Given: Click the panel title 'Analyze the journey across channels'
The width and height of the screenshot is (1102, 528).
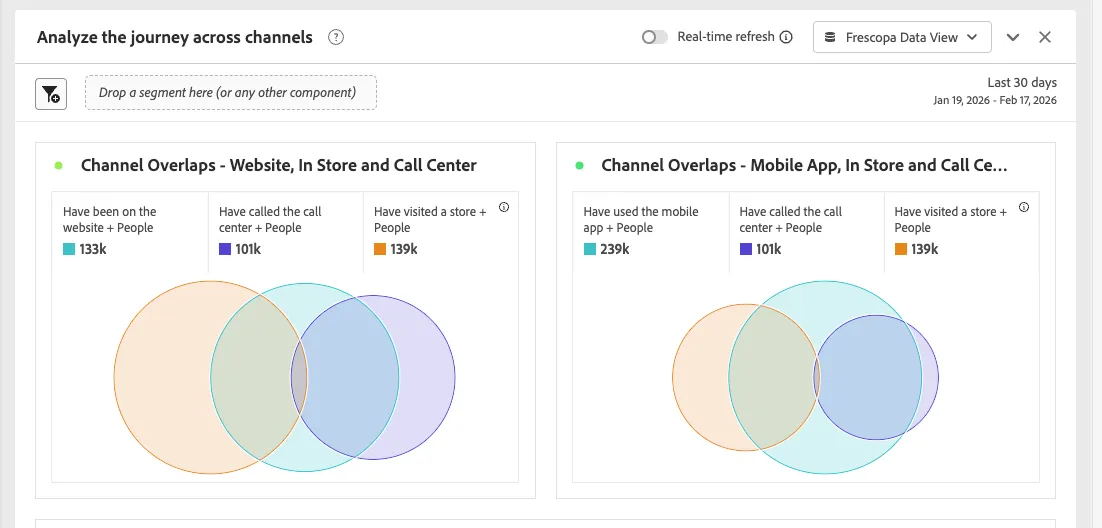Looking at the screenshot, I should pyautogui.click(x=174, y=37).
